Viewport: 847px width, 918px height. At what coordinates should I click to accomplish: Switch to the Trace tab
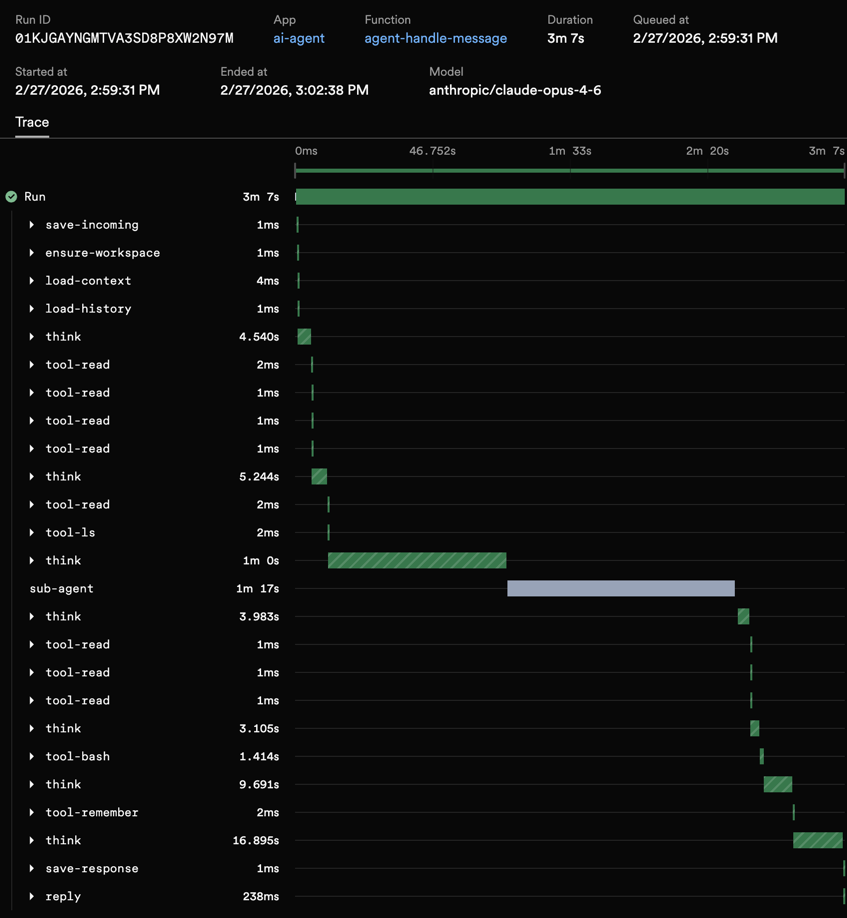tap(31, 122)
